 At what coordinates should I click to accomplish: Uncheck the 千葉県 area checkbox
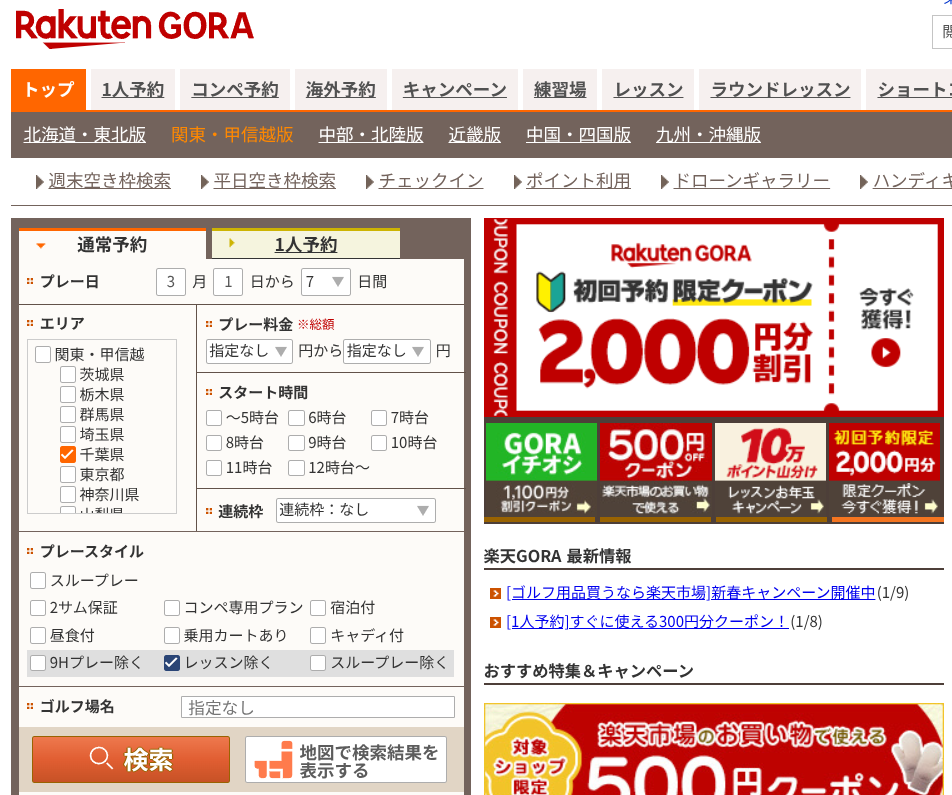[x=68, y=454]
